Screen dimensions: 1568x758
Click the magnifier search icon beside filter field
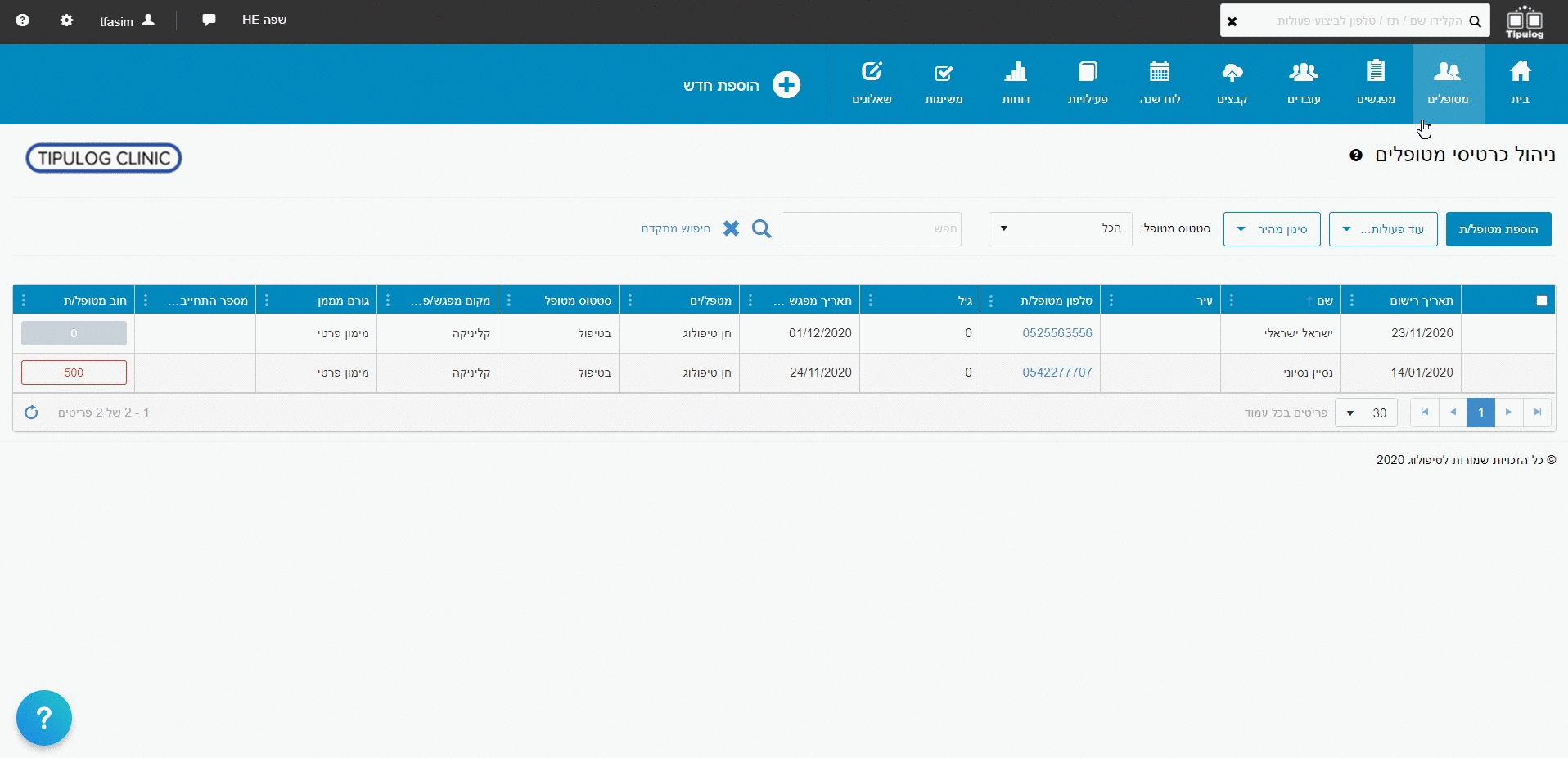point(761,229)
